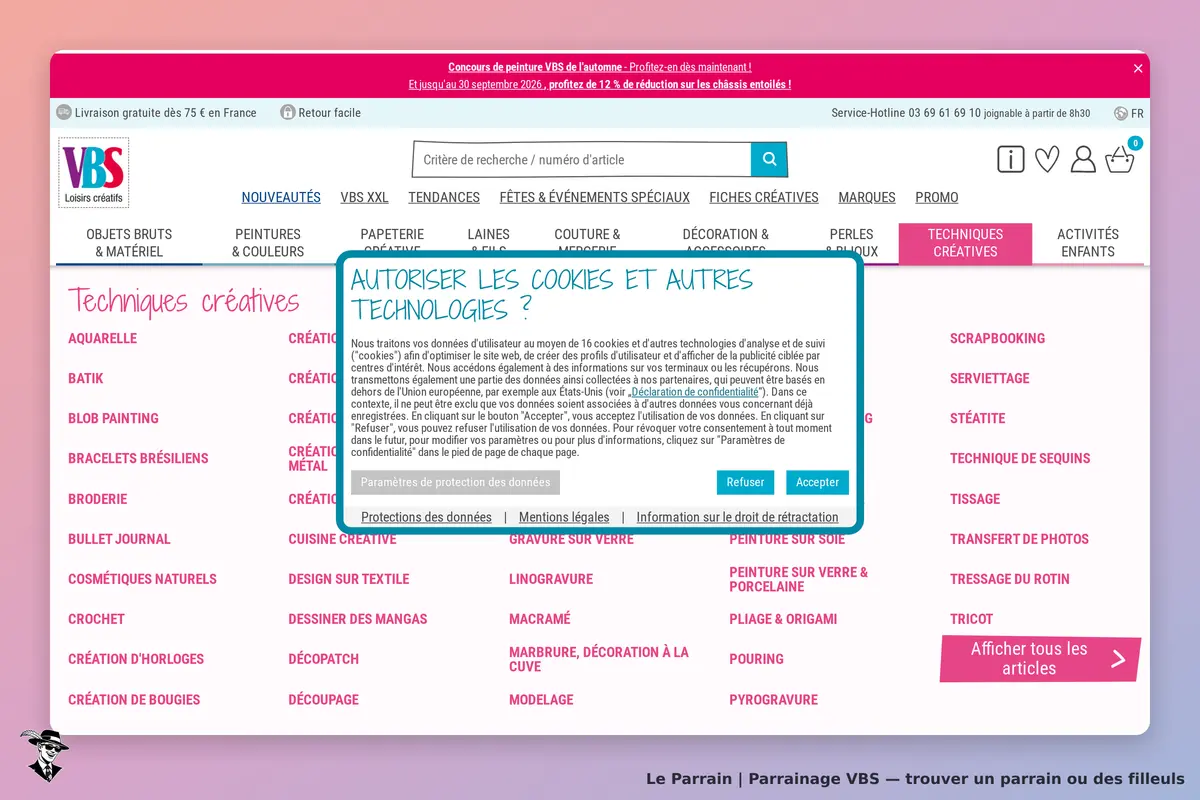Open the DESIGN SUR TEXTILE category

click(349, 579)
